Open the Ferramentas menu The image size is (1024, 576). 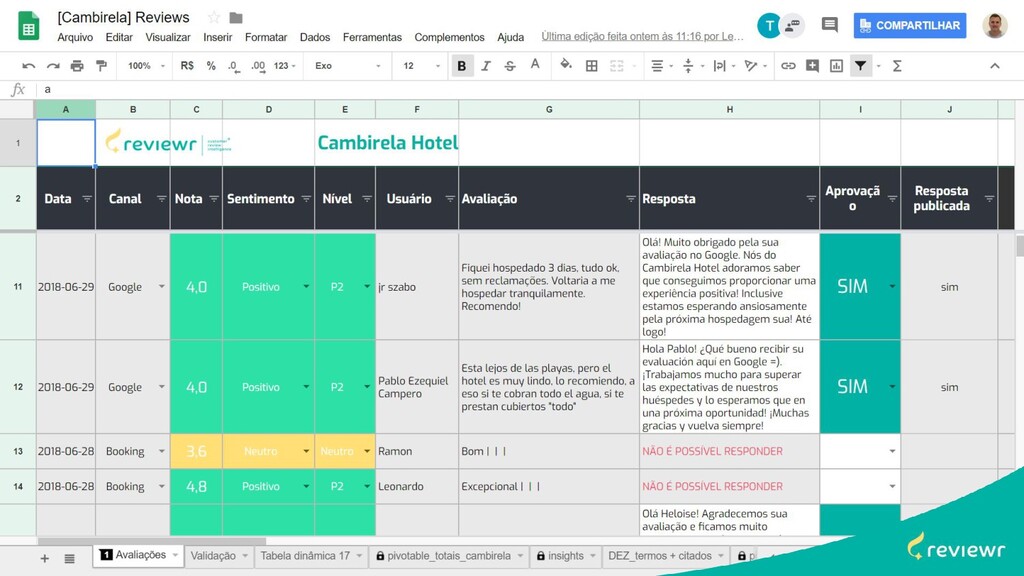click(372, 37)
